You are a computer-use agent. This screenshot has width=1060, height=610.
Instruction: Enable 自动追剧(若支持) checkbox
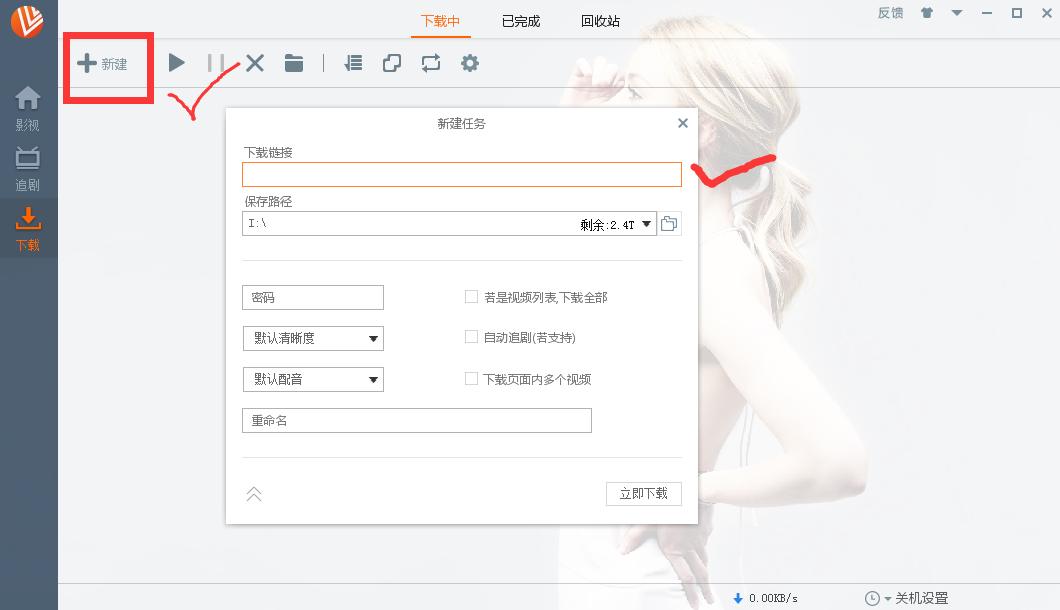tap(471, 337)
